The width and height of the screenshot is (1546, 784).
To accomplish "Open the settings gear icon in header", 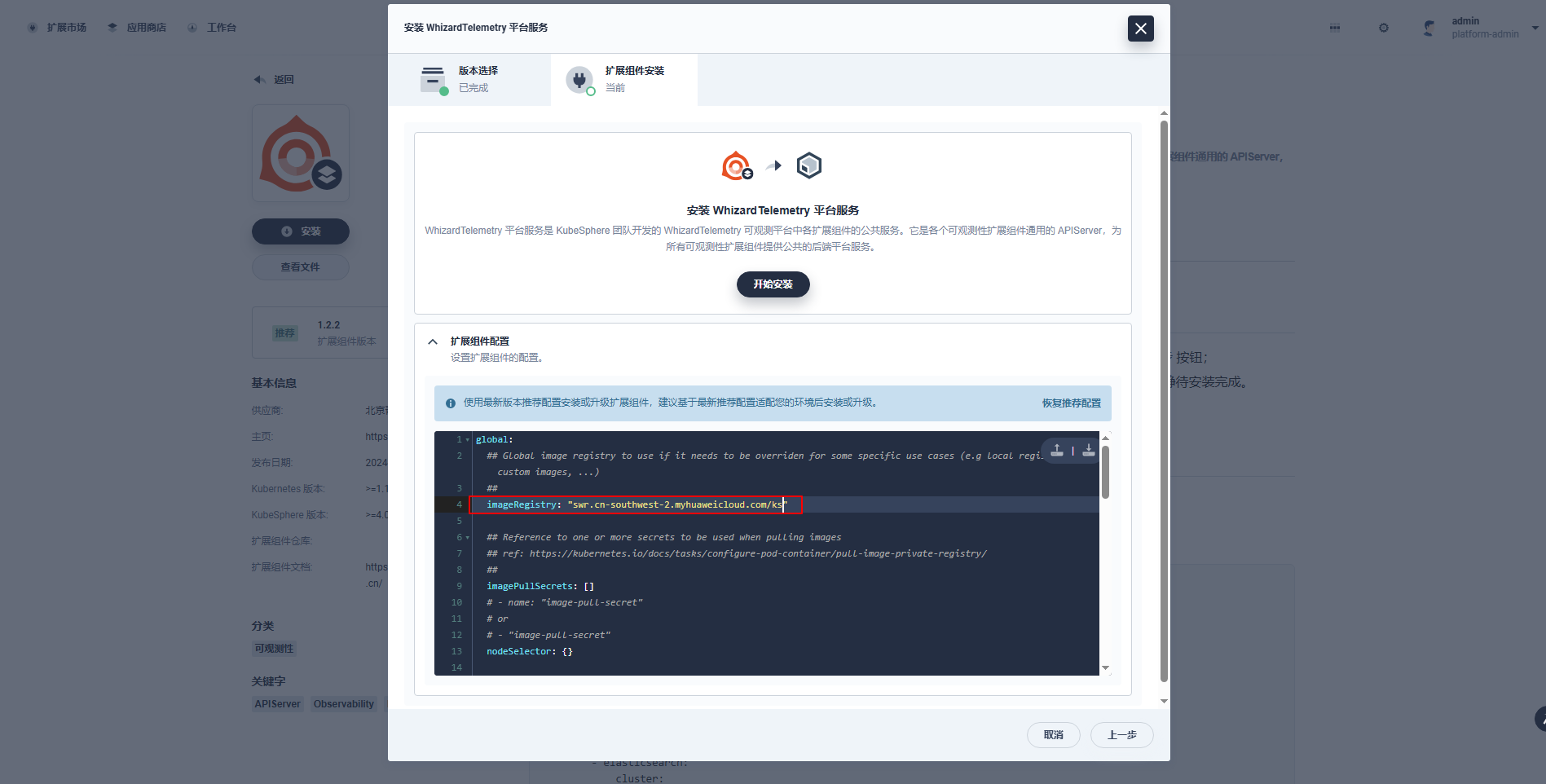I will tap(1383, 28).
